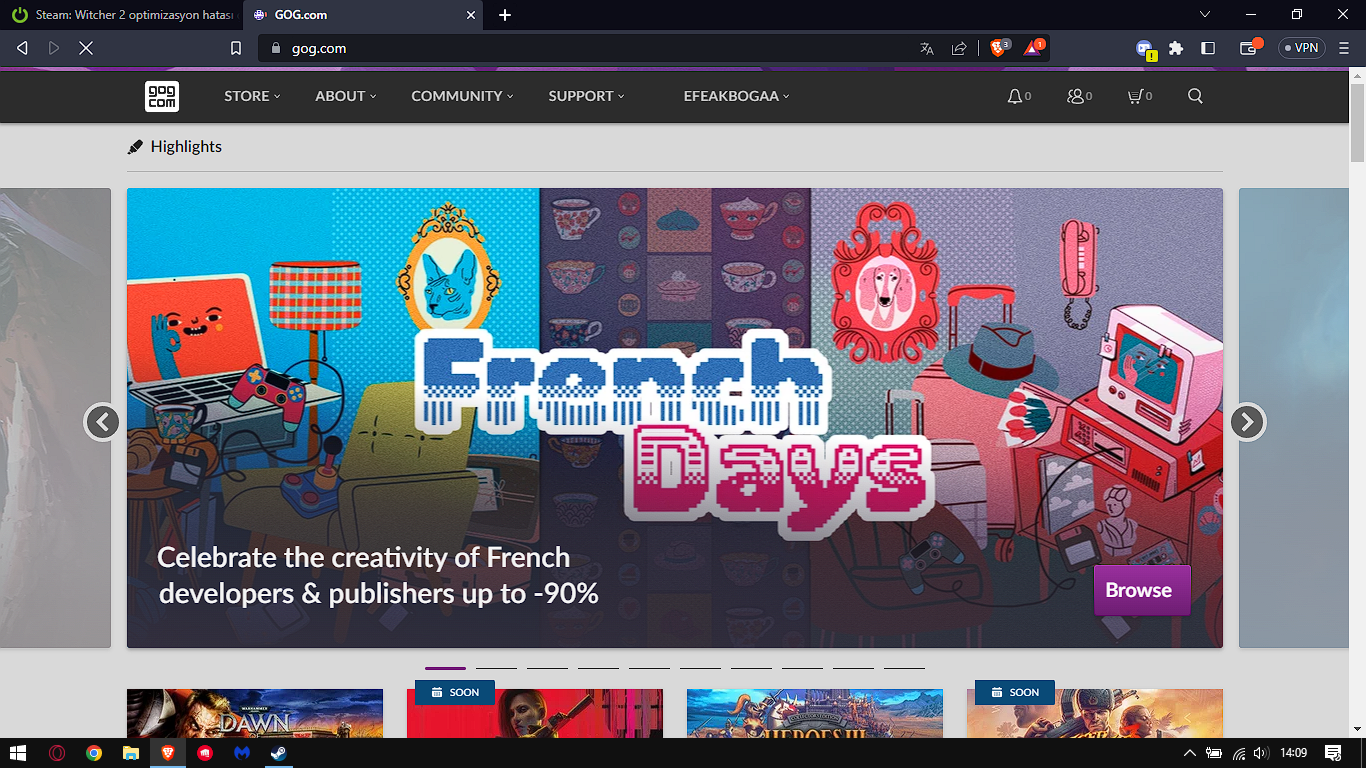Open Steam from the taskbar
The height and width of the screenshot is (768, 1366).
click(x=279, y=753)
